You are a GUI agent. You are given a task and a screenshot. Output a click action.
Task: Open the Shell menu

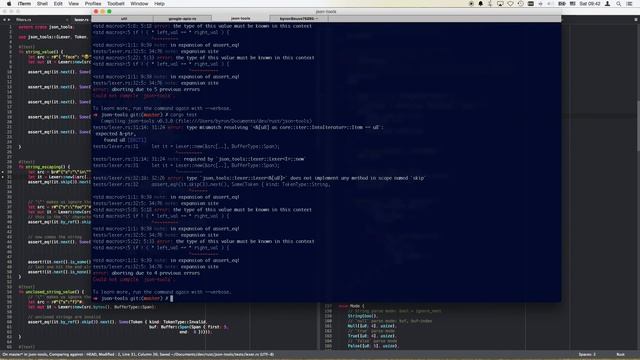[x=42, y=4]
